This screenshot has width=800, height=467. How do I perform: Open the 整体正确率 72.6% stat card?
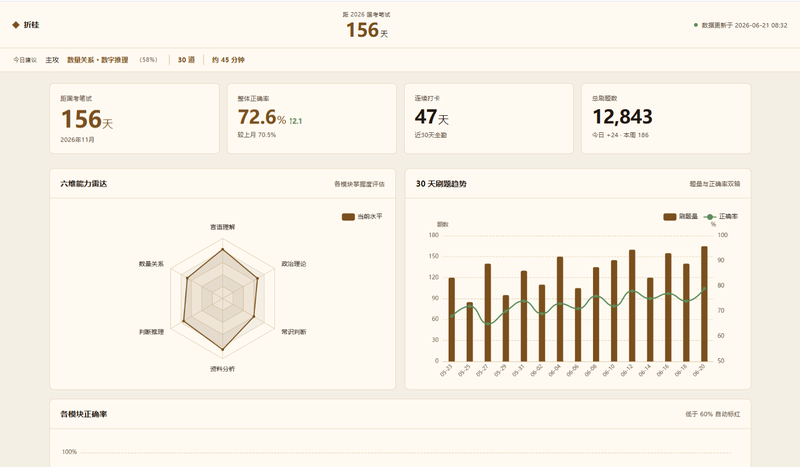(x=312, y=118)
